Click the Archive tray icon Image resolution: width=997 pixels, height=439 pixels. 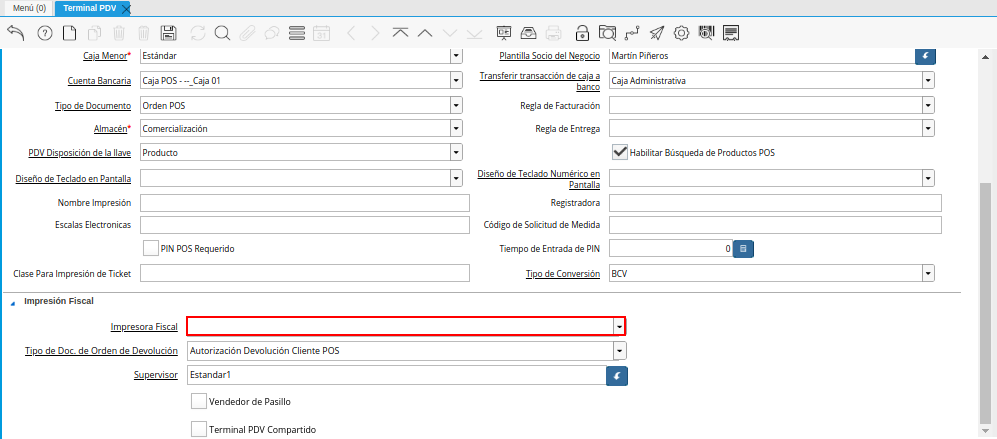528,33
